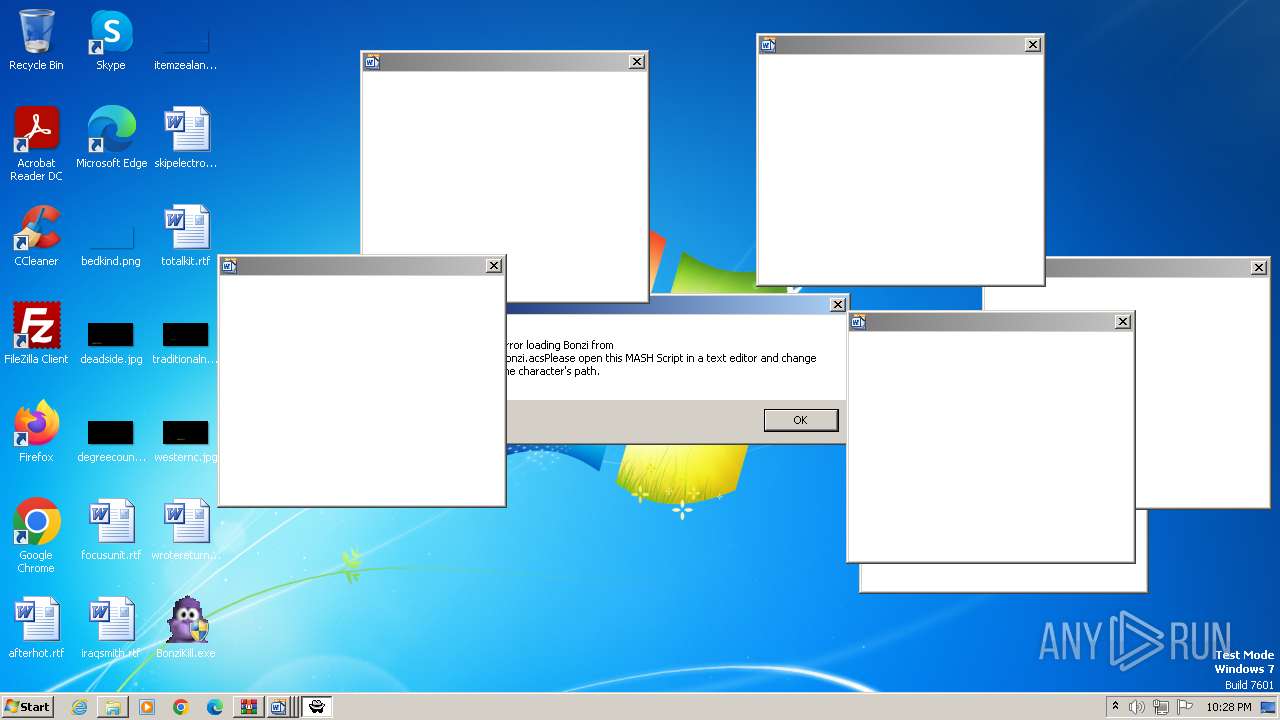Select the skipelectro... Word document icon

pyautogui.click(x=186, y=138)
